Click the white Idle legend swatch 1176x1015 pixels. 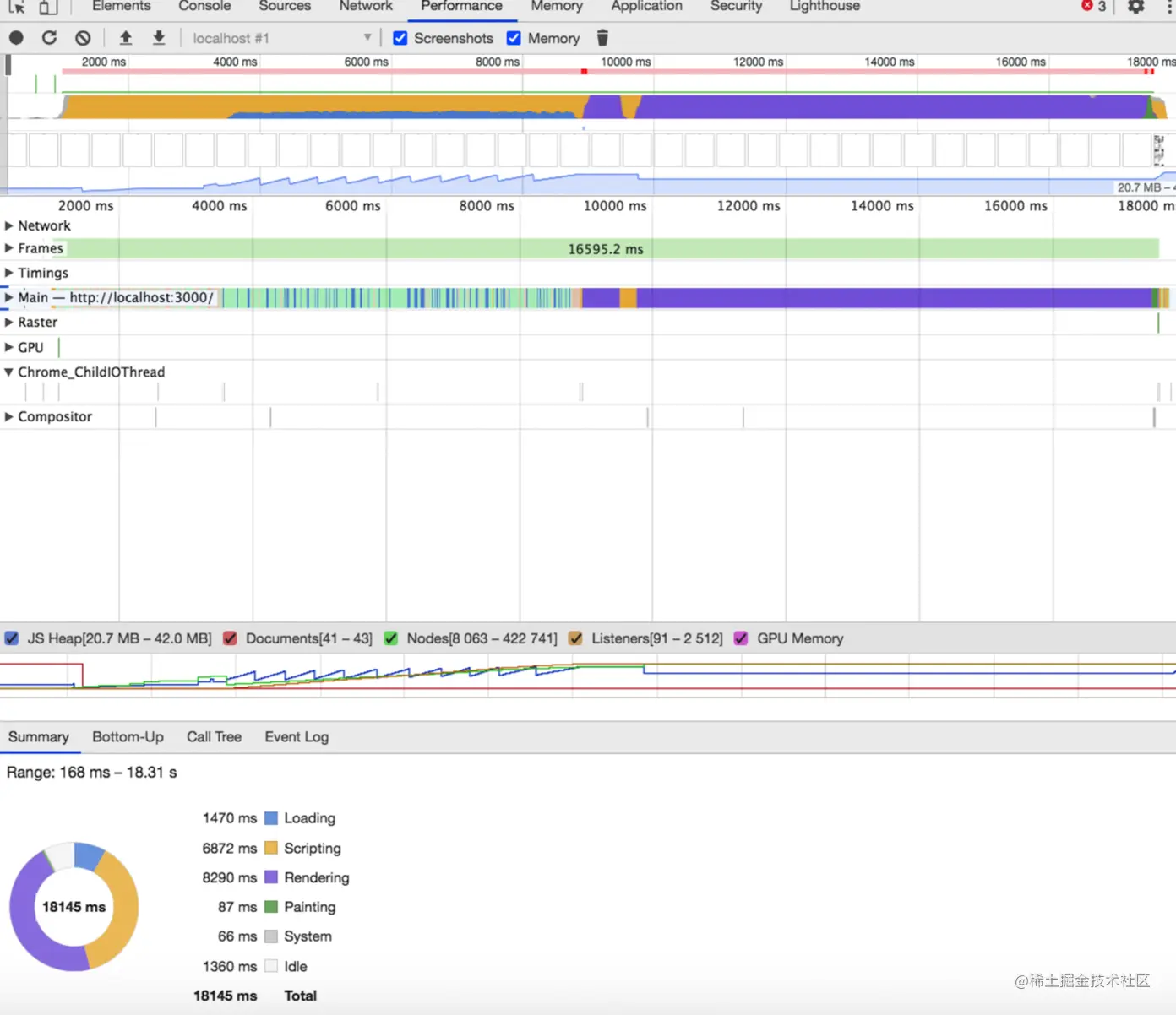[x=271, y=966]
